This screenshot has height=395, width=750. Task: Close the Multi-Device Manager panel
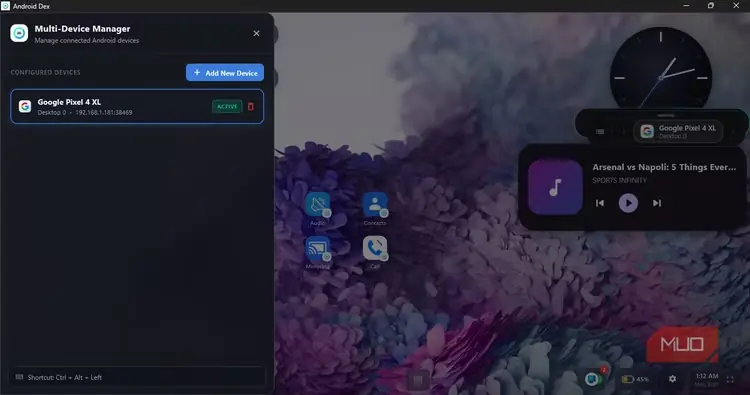[256, 33]
